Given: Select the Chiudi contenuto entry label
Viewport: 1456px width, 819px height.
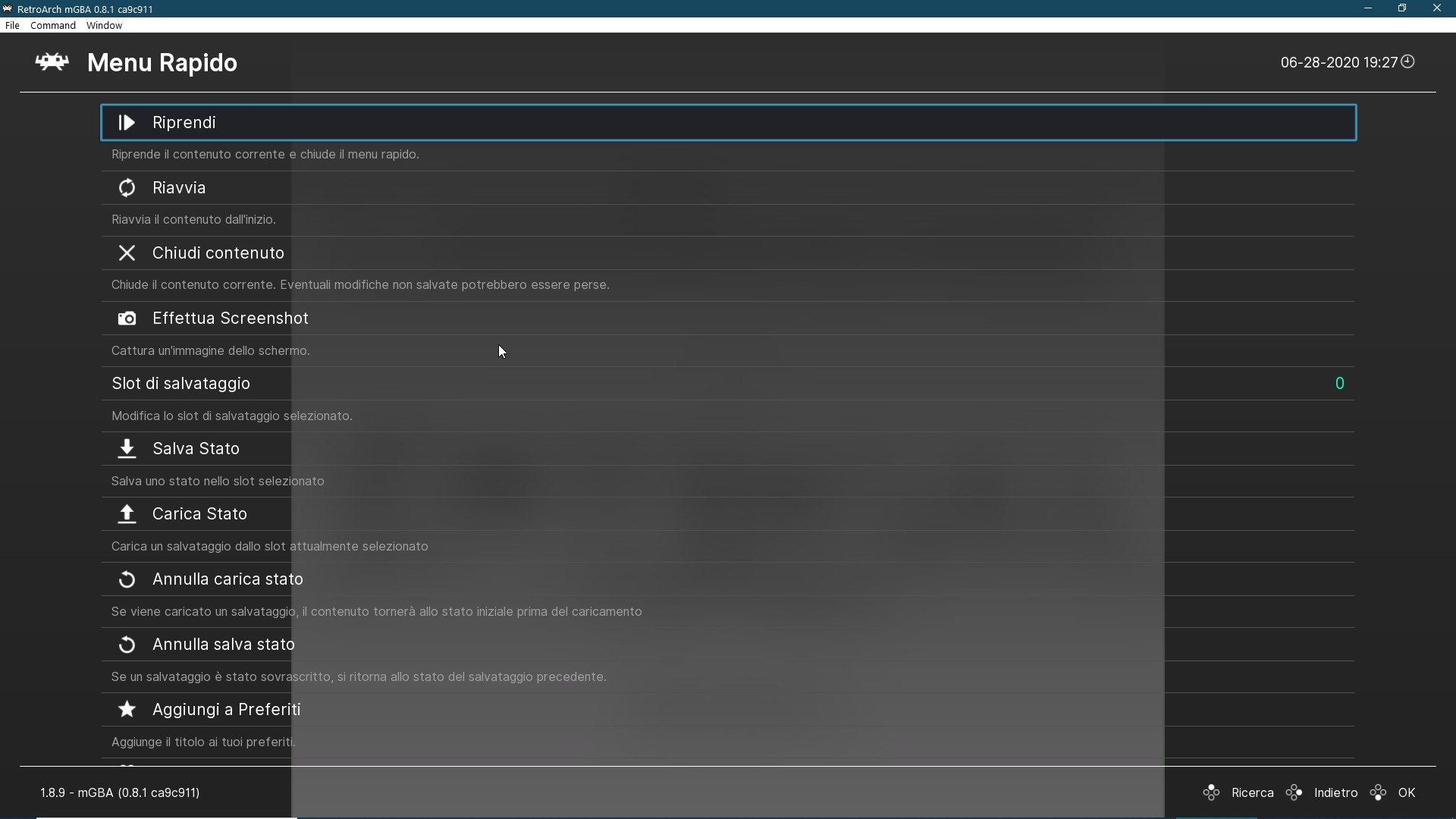Looking at the screenshot, I should click(x=218, y=253).
